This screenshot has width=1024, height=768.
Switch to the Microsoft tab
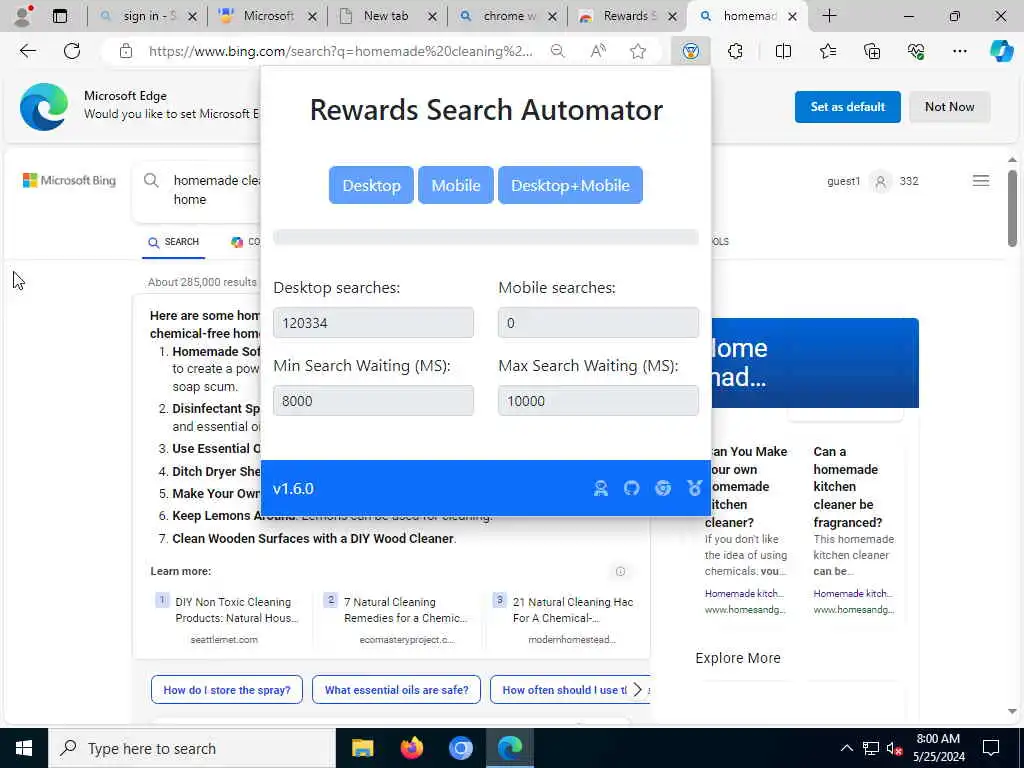(269, 16)
